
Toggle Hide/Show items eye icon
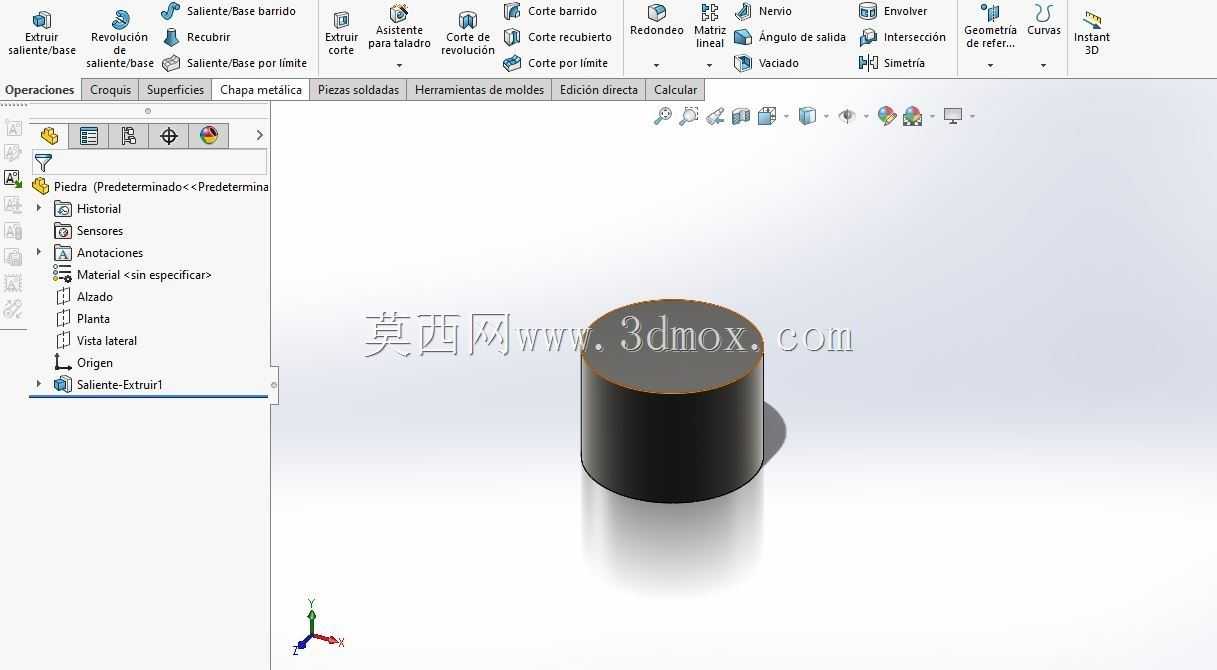coord(847,116)
